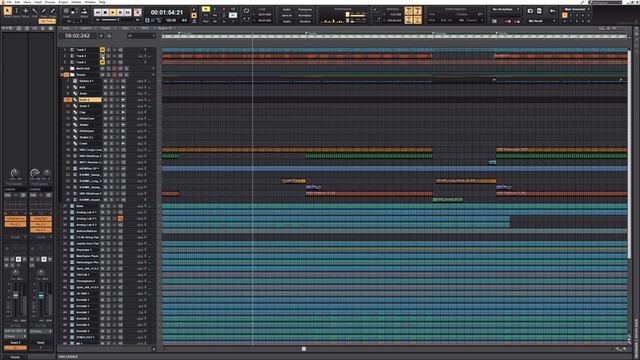The height and width of the screenshot is (360, 640).
Task: Click the back arrow icon in Mix Recall
Action: pyautogui.click(x=552, y=11)
